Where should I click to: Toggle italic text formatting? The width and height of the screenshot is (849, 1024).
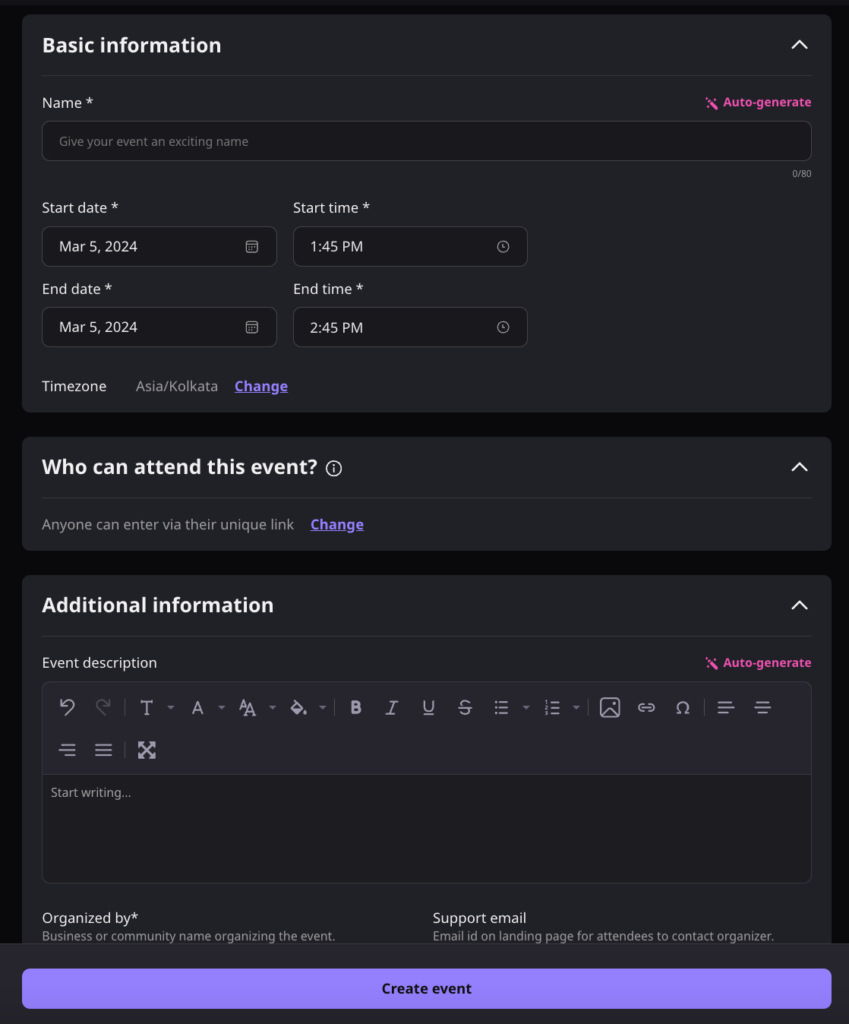pos(392,707)
